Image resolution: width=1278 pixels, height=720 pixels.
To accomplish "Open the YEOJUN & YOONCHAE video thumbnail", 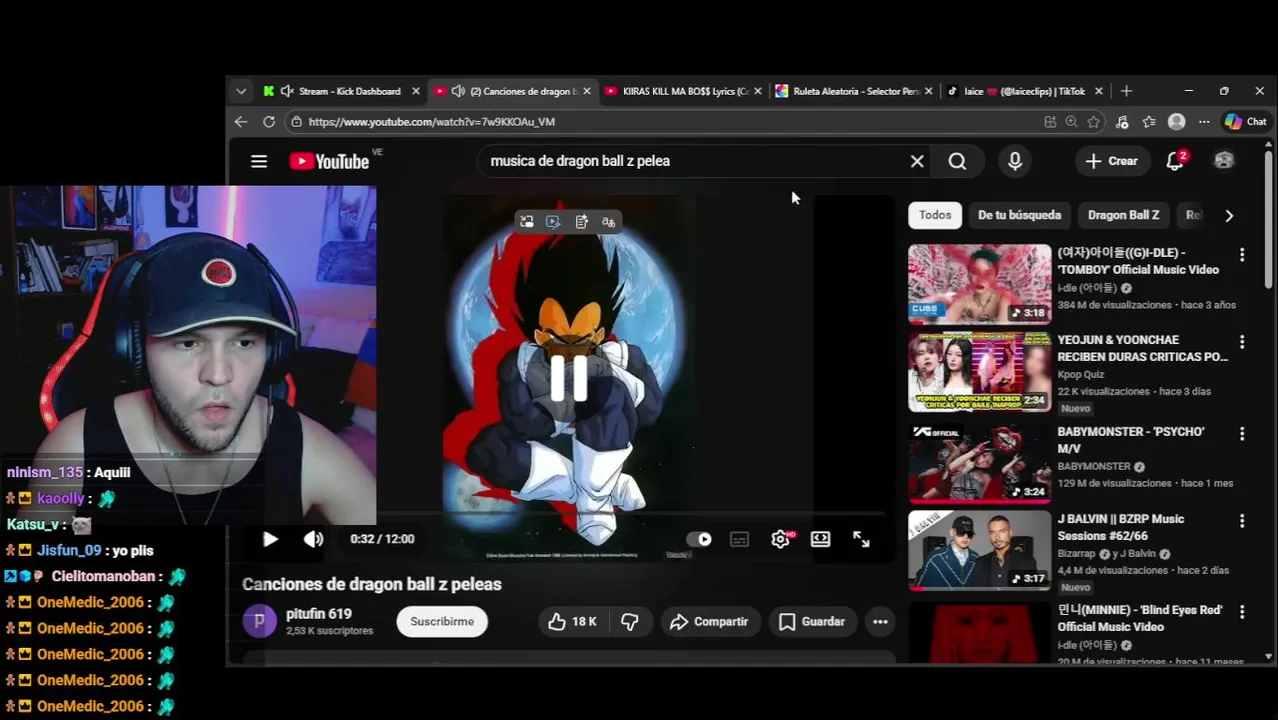I will tap(980, 372).
